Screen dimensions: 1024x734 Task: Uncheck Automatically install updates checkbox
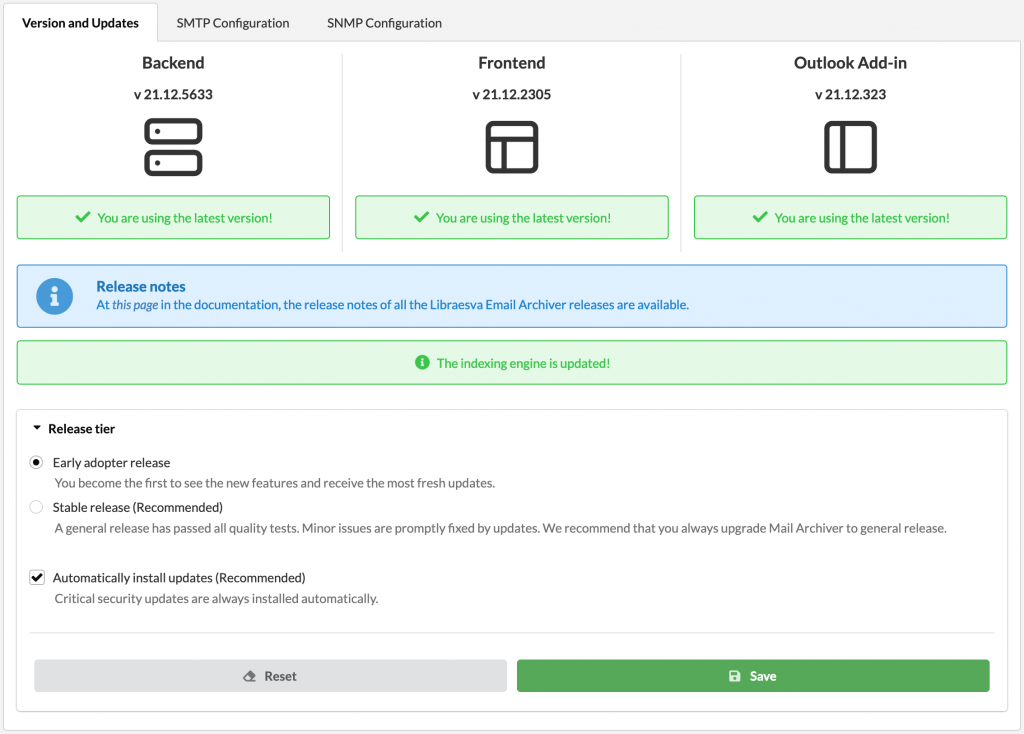[37, 578]
